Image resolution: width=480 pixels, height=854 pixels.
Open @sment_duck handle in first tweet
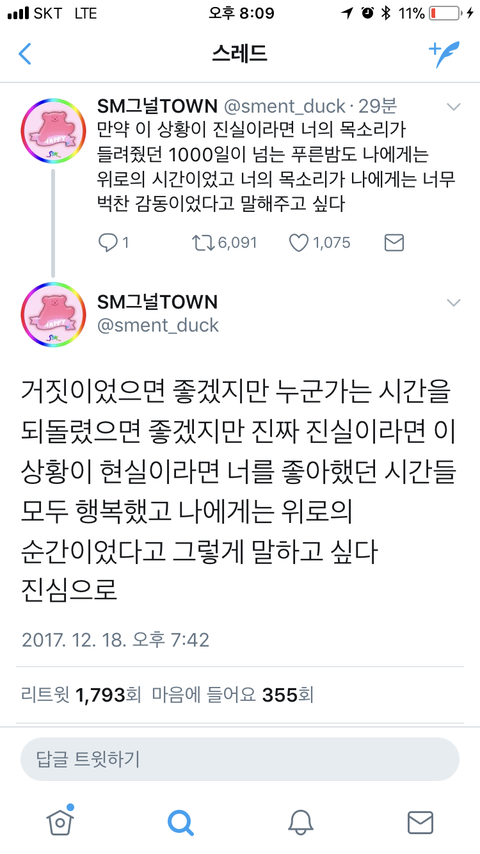click(x=285, y=106)
